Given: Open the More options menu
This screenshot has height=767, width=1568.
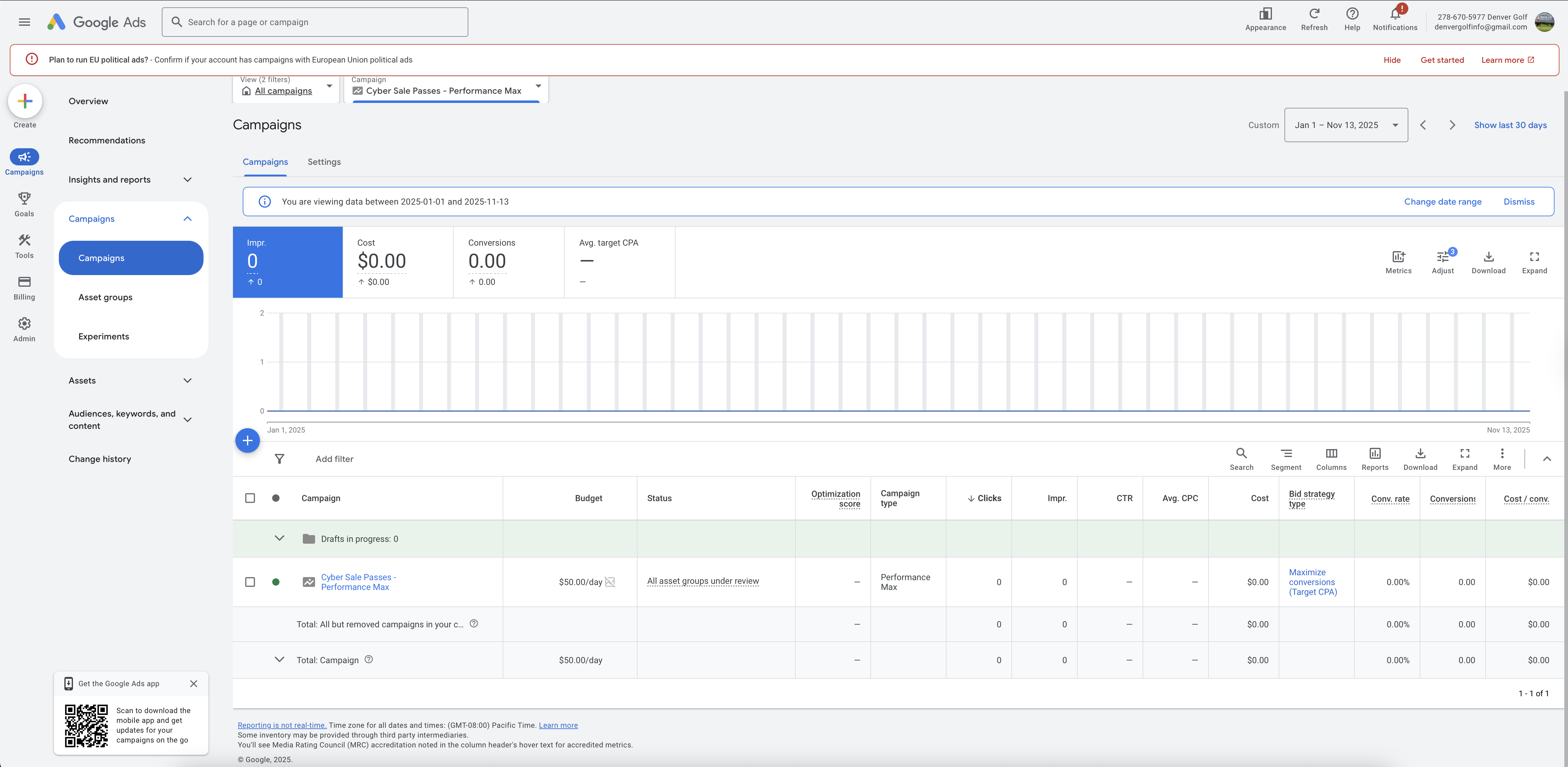Looking at the screenshot, I should click(x=1502, y=459).
